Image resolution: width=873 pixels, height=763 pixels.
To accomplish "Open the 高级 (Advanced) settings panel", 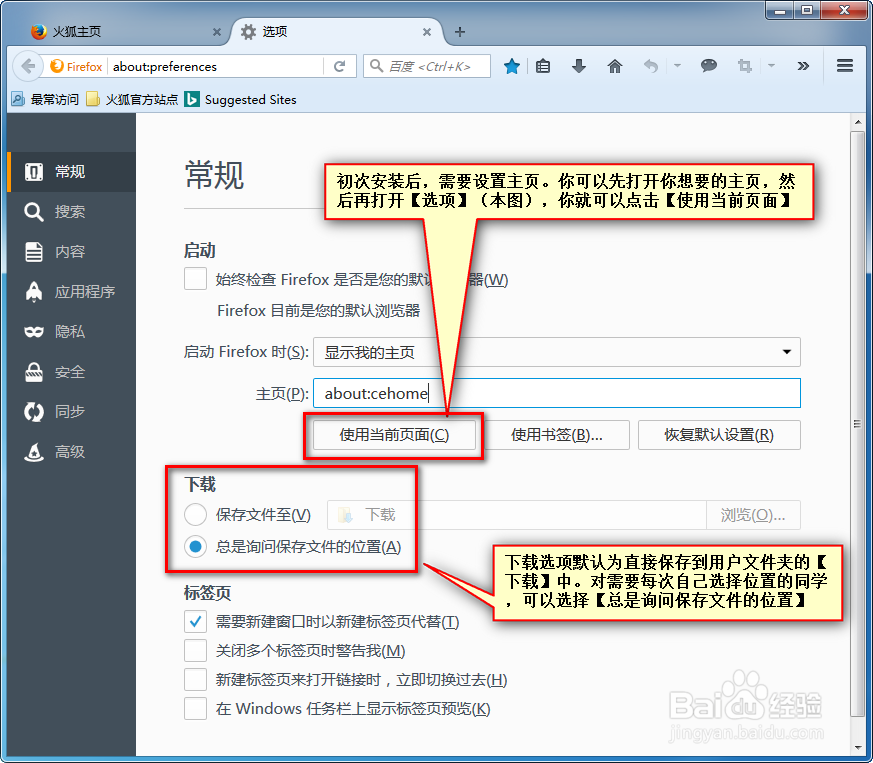I will (x=70, y=451).
